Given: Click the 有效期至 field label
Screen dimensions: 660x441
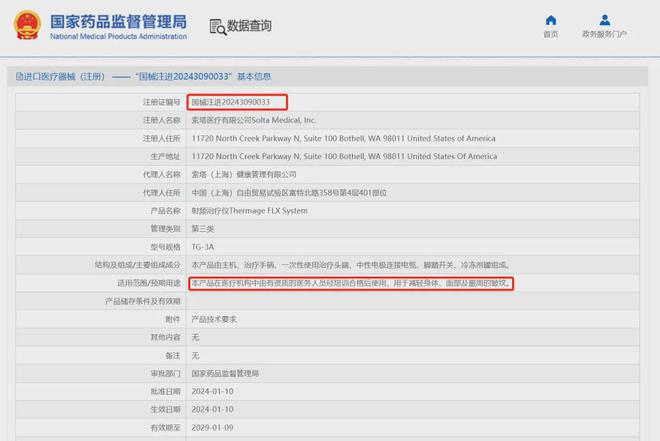Looking at the screenshot, I should [165, 428].
